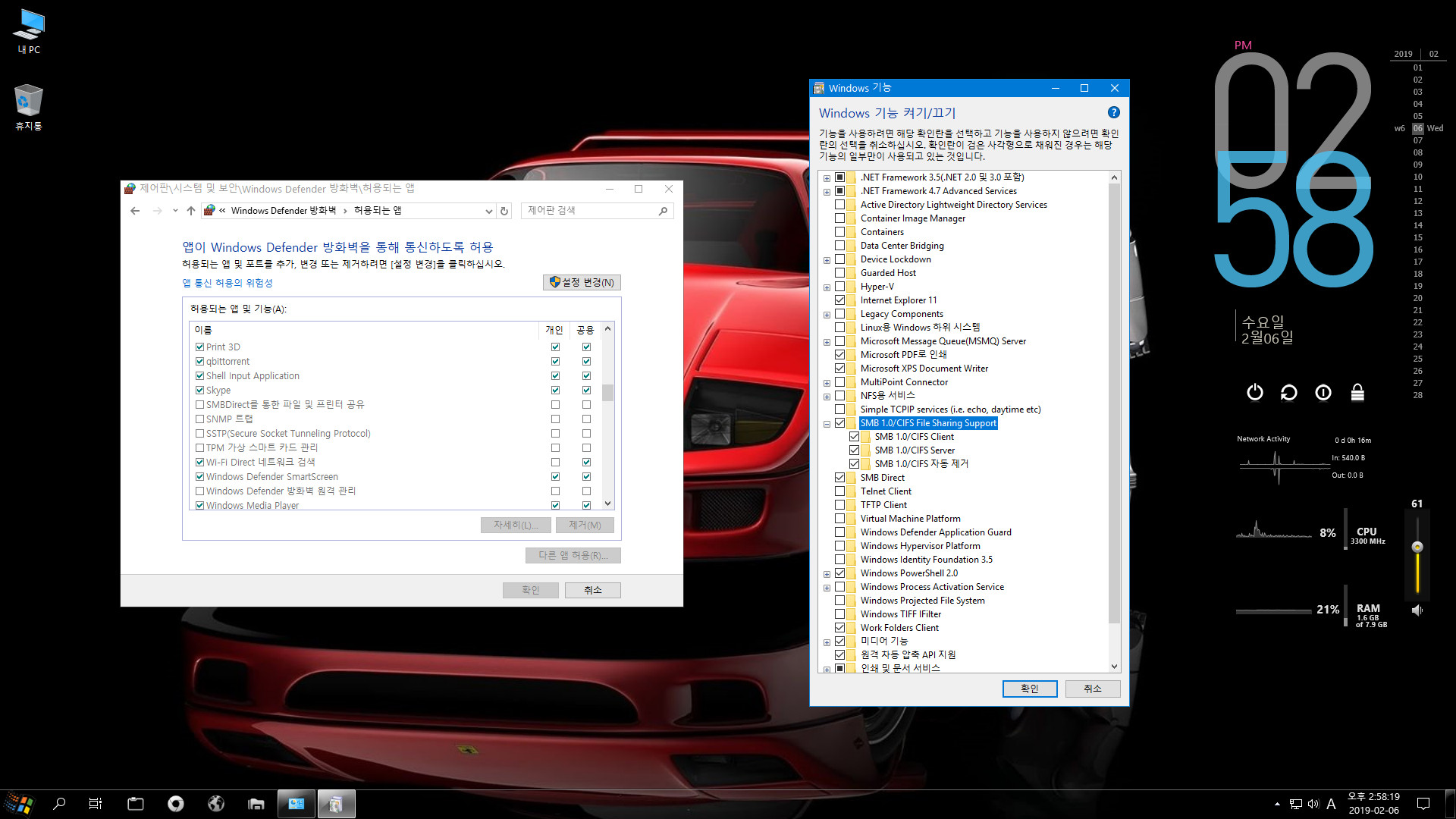Open File Explorer taskbar icon
The image size is (1456, 819).
click(256, 804)
